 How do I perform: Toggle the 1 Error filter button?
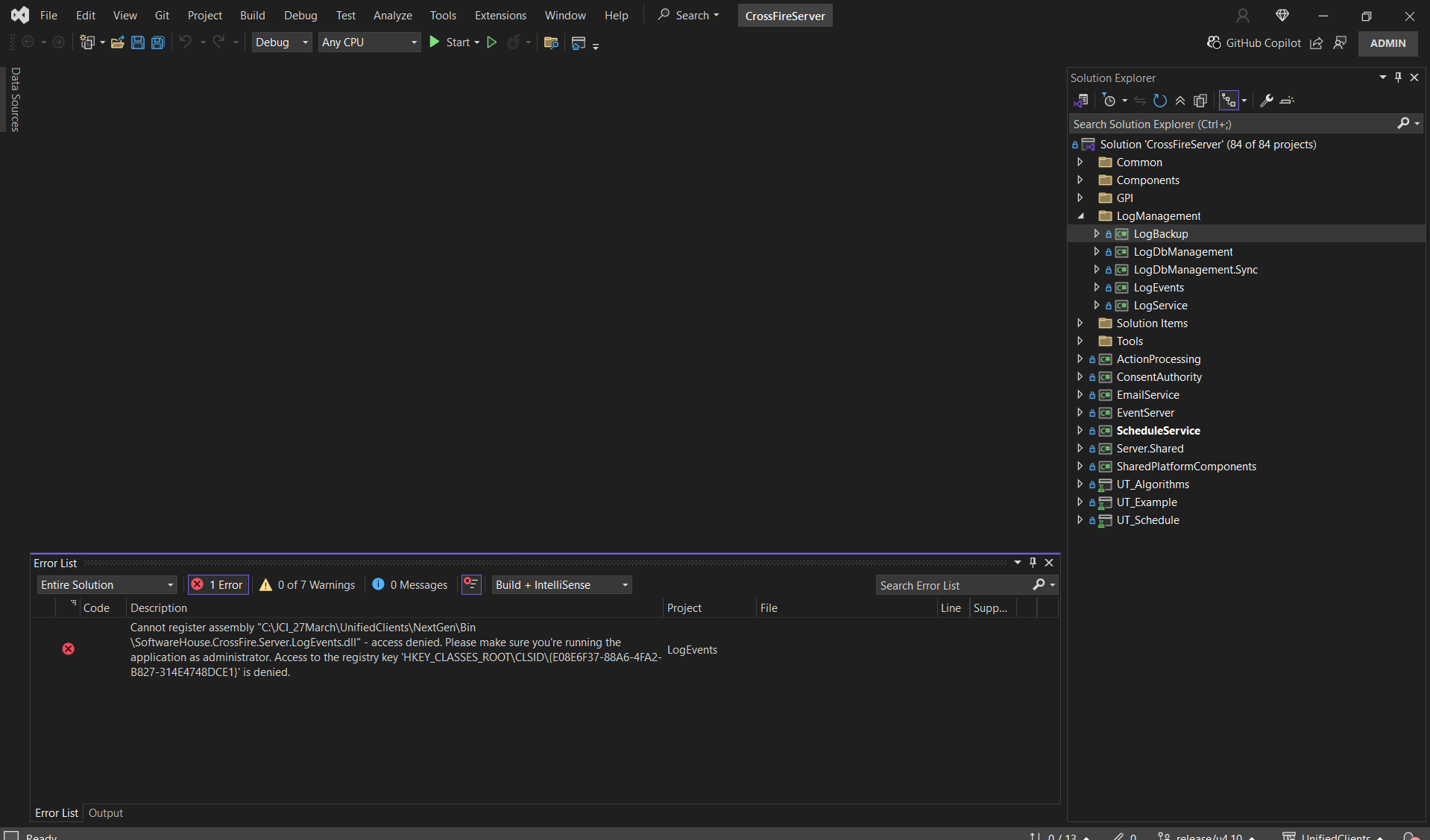[x=218, y=585]
